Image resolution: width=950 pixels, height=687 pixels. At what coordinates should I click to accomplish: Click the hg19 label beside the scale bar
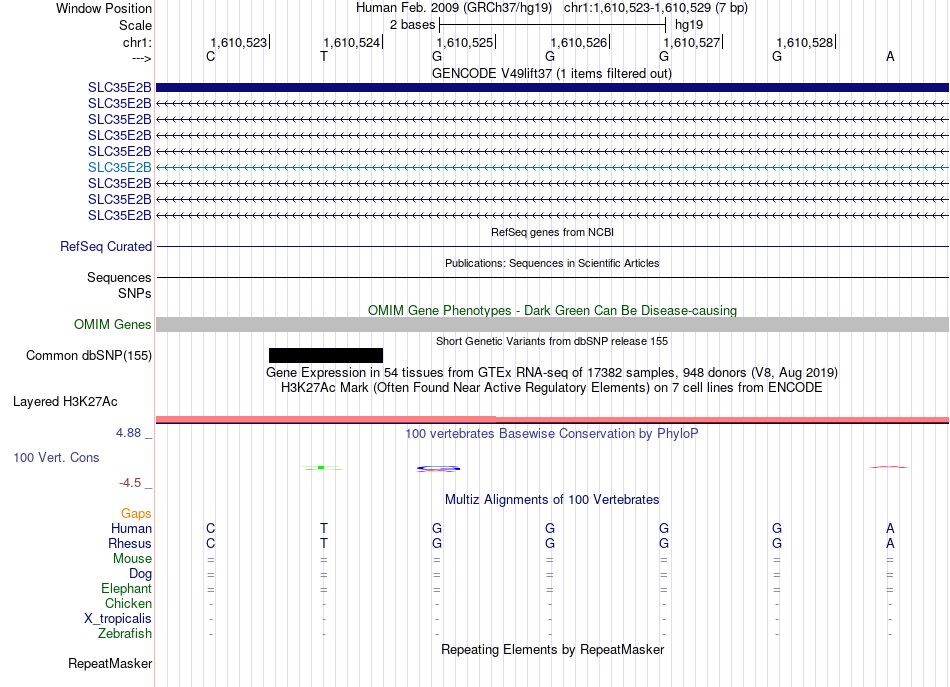pos(689,25)
